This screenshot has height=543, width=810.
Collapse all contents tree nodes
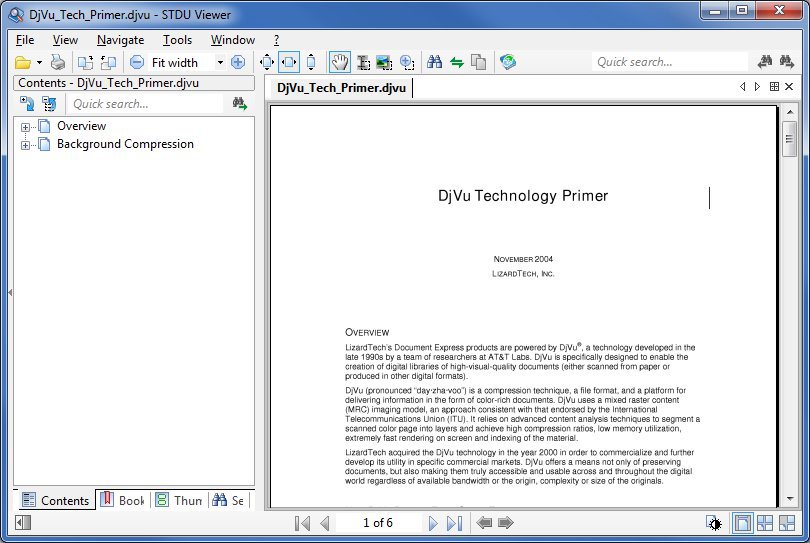point(49,103)
